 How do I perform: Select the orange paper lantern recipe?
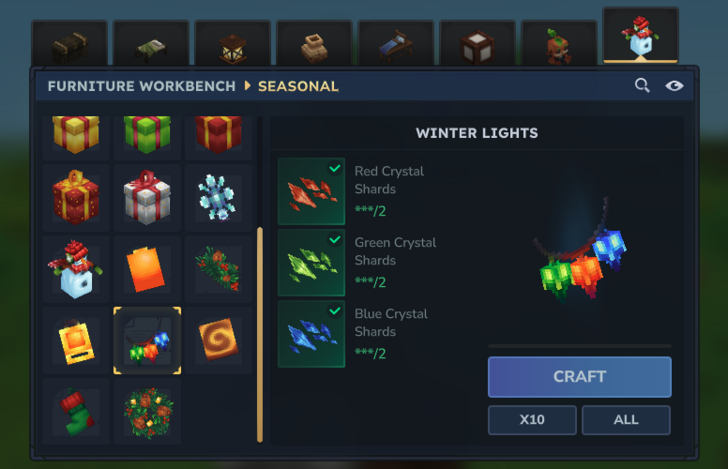tap(147, 269)
